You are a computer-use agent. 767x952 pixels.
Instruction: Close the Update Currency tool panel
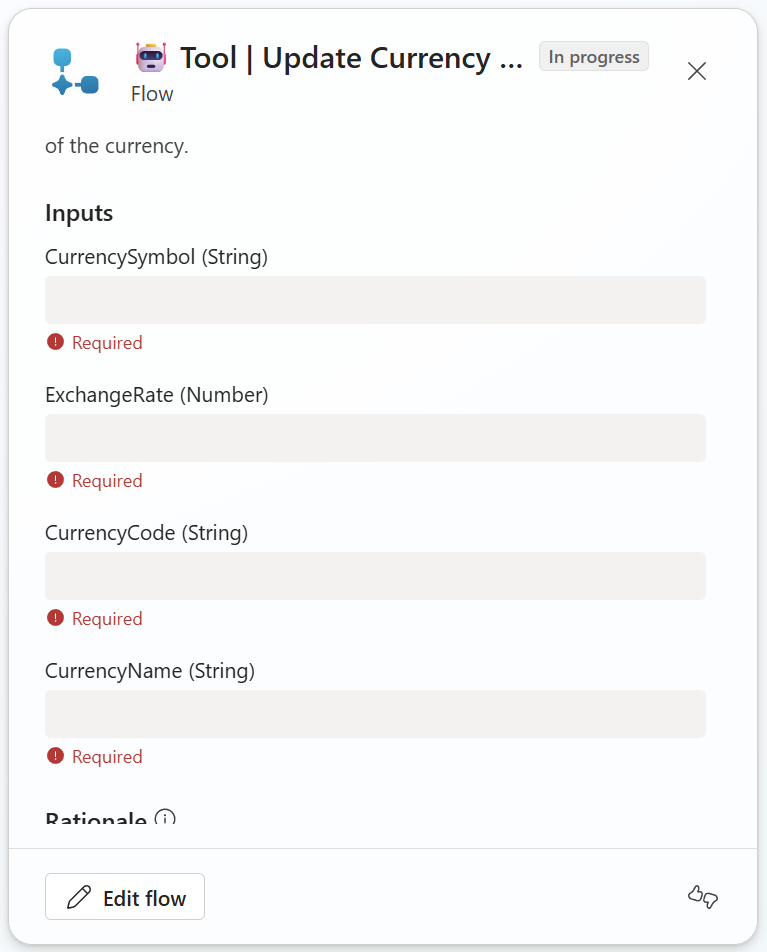[697, 71]
